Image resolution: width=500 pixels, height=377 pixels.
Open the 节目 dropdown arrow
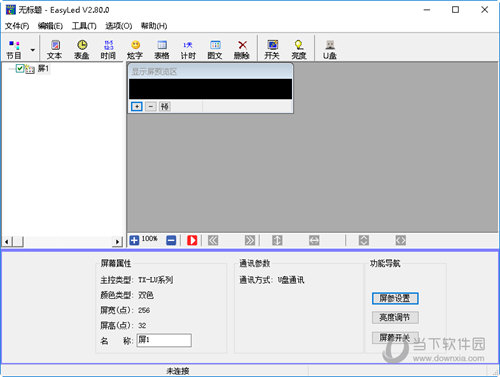coord(33,50)
